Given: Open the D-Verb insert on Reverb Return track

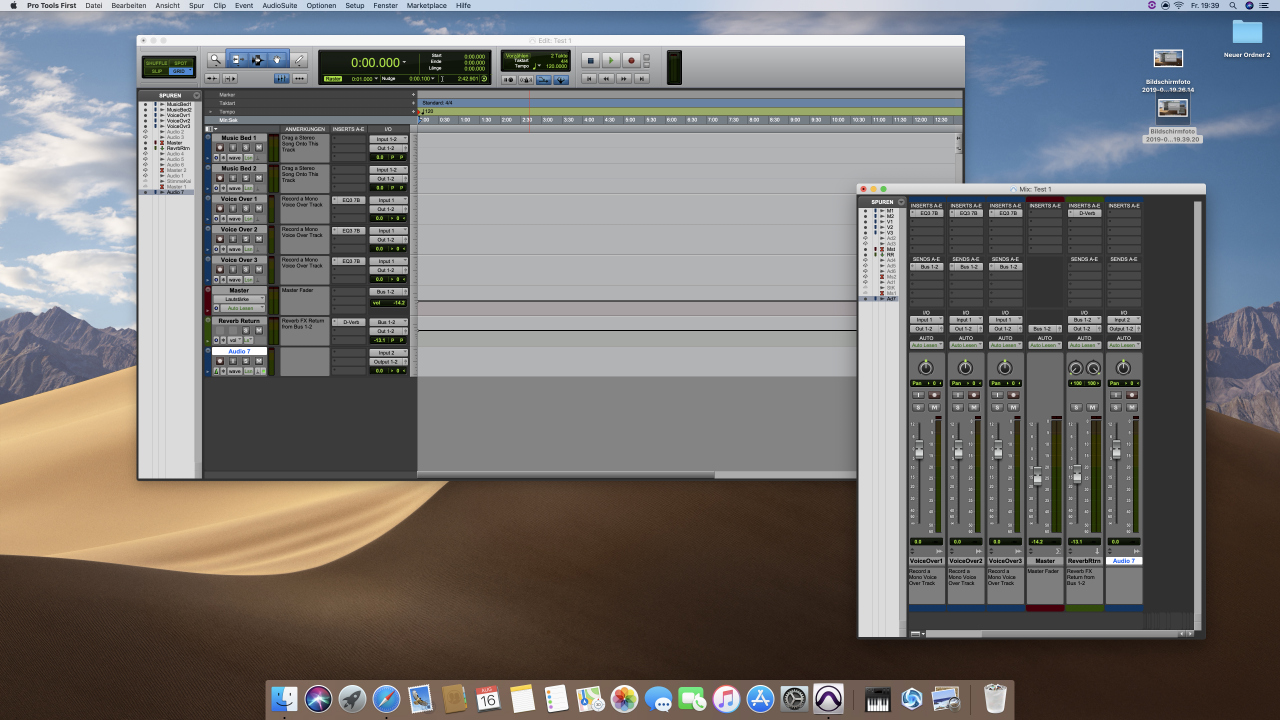Looking at the screenshot, I should pyautogui.click(x=349, y=322).
